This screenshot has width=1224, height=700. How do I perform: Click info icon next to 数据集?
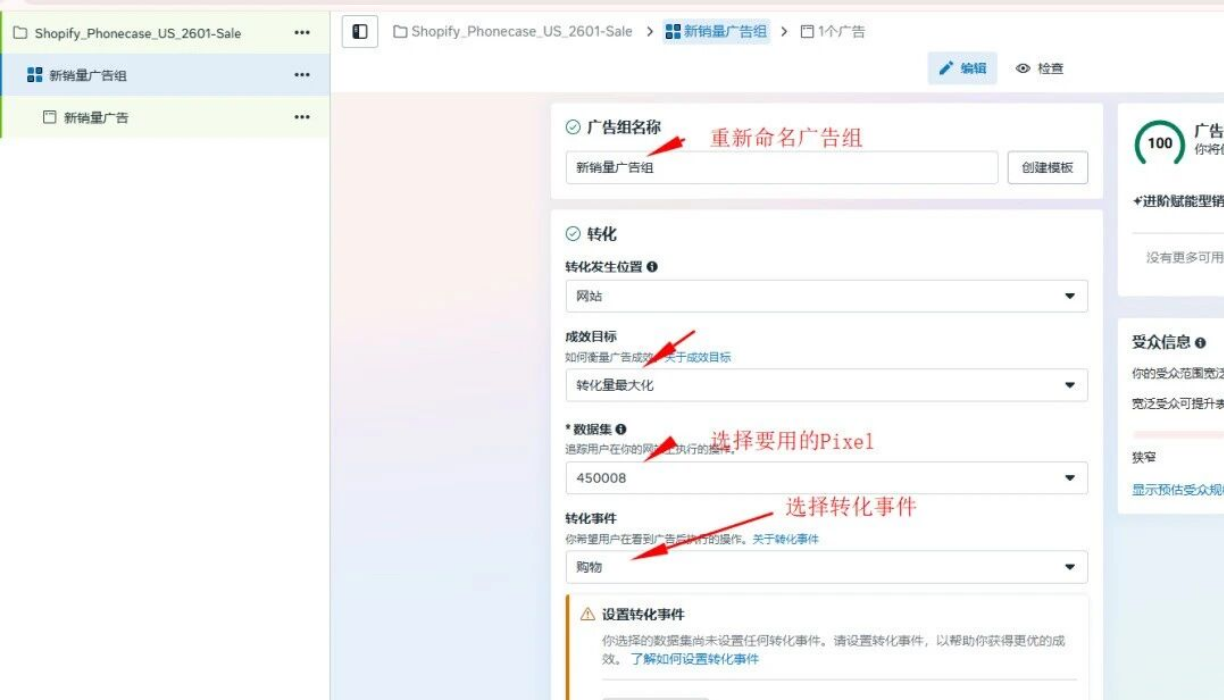621,429
